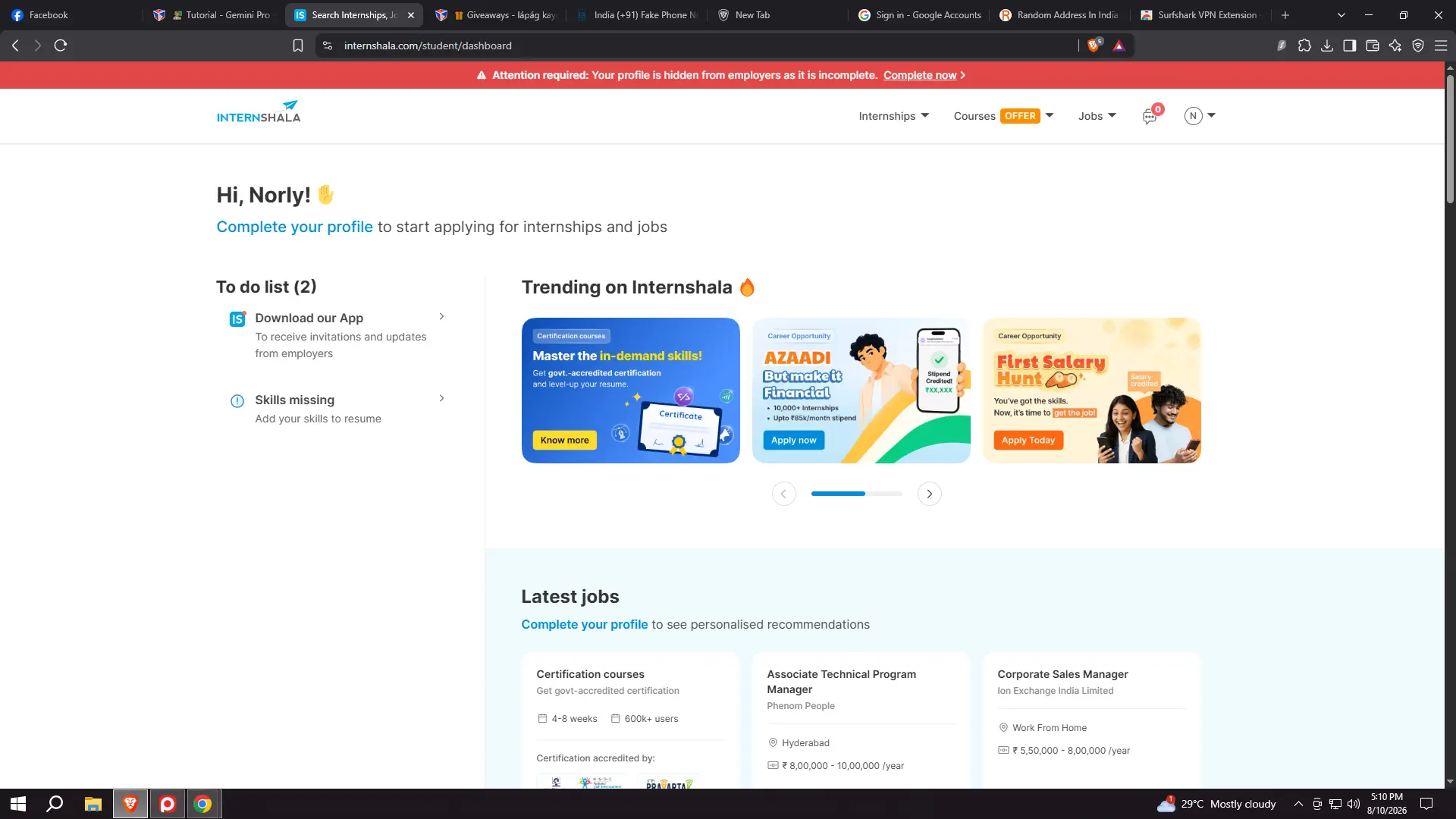Click the trending carousel progress bar
Viewport: 1456px width, 819px height.
click(x=857, y=494)
